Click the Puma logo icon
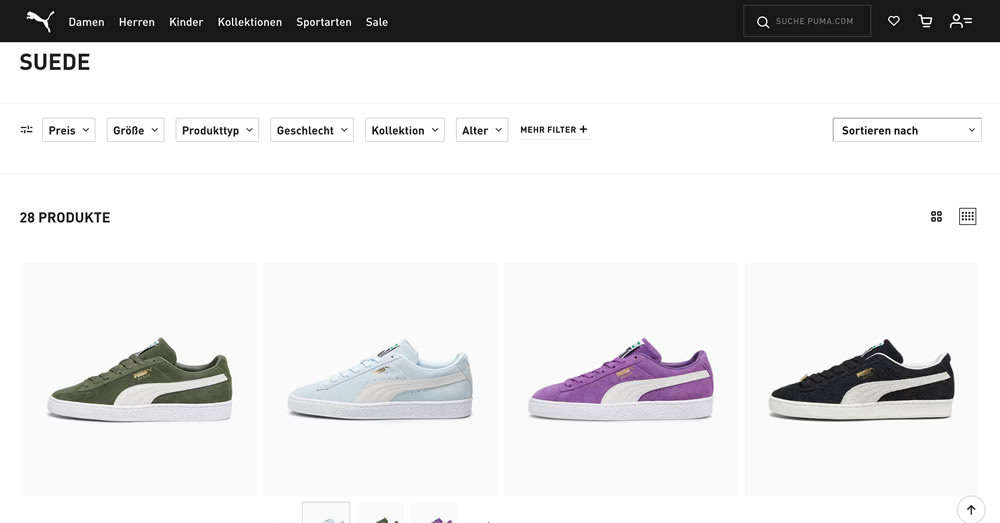This screenshot has width=1000, height=523. click(40, 21)
